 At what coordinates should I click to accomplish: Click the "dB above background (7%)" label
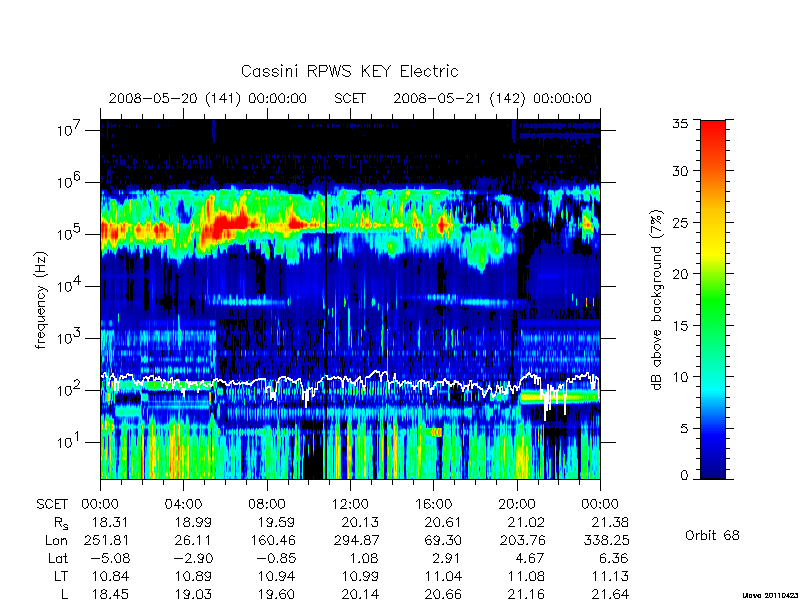click(657, 300)
